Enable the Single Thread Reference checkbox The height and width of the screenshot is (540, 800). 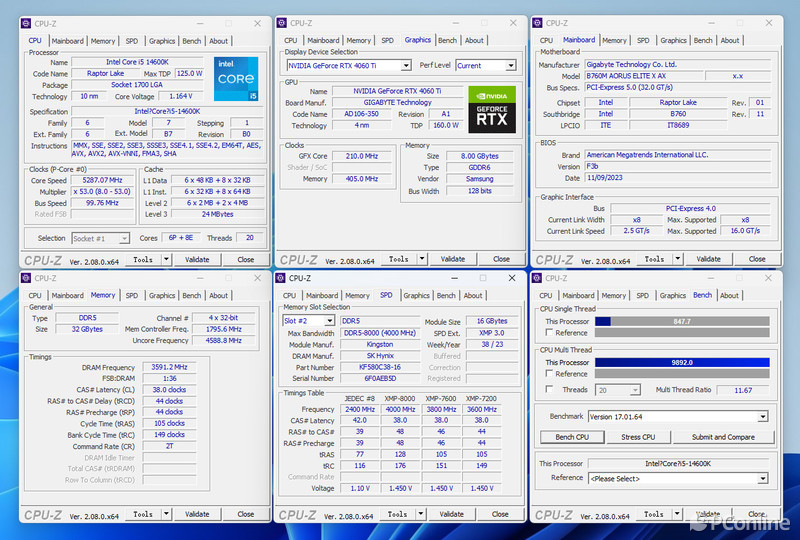pos(547,333)
